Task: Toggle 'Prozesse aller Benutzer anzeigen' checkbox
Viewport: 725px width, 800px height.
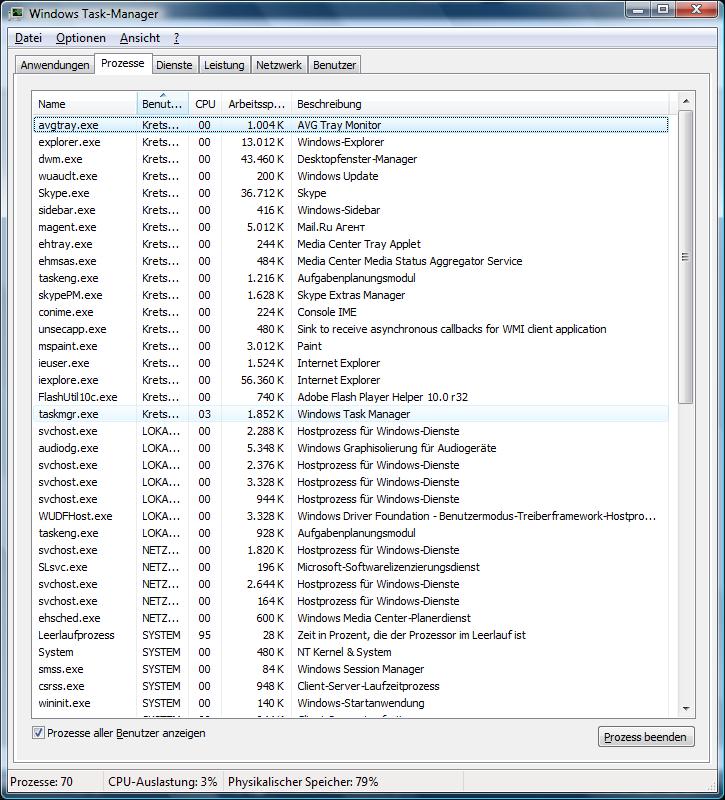Action: coord(38,733)
